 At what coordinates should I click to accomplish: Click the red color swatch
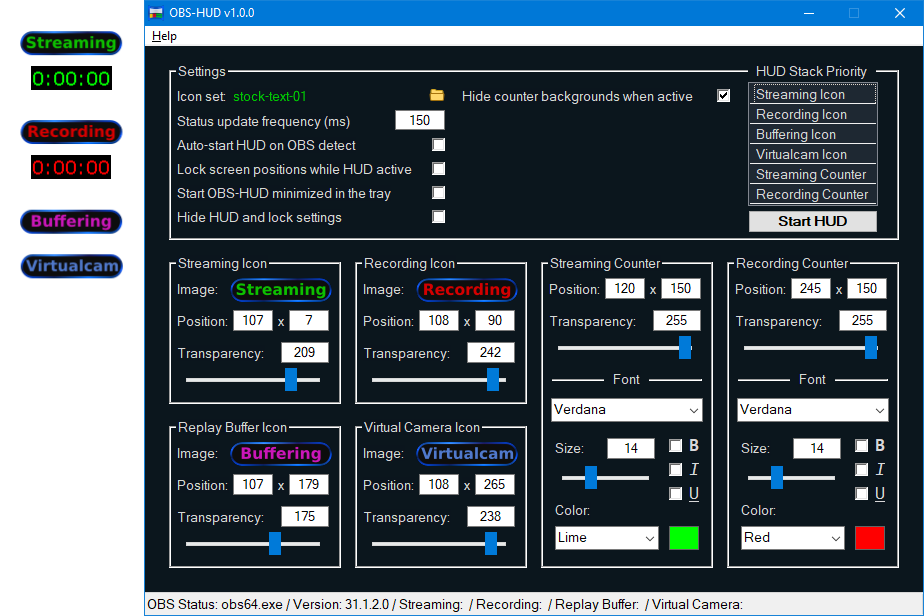pyautogui.click(x=870, y=538)
